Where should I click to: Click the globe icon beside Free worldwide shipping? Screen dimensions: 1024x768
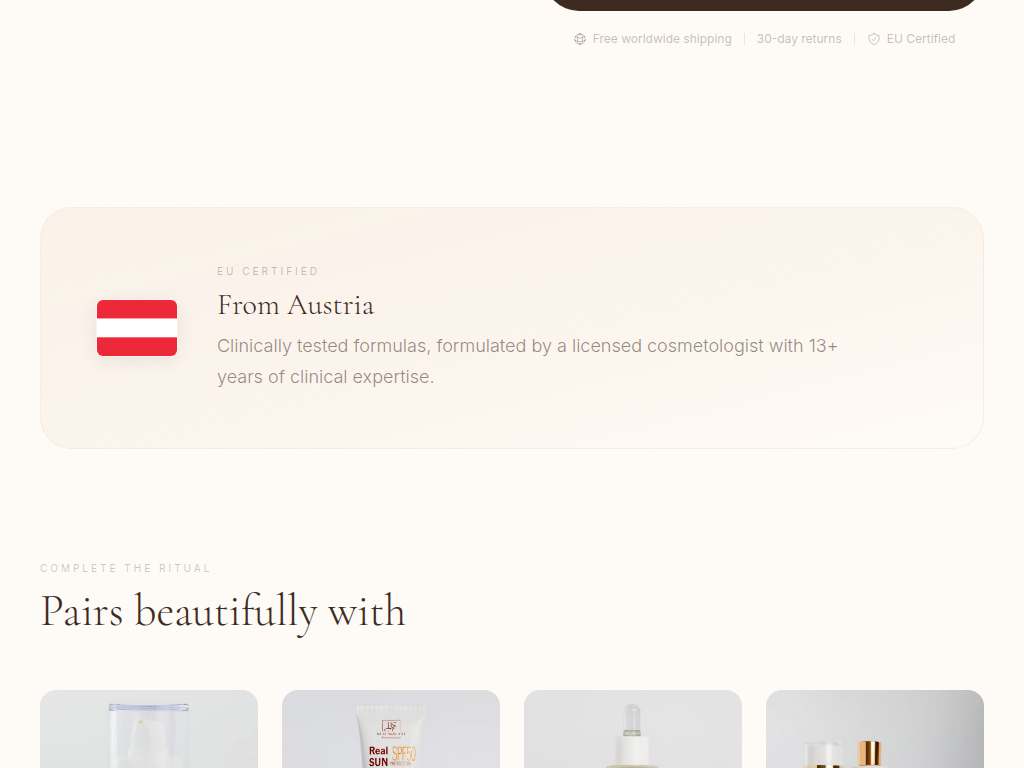point(579,39)
